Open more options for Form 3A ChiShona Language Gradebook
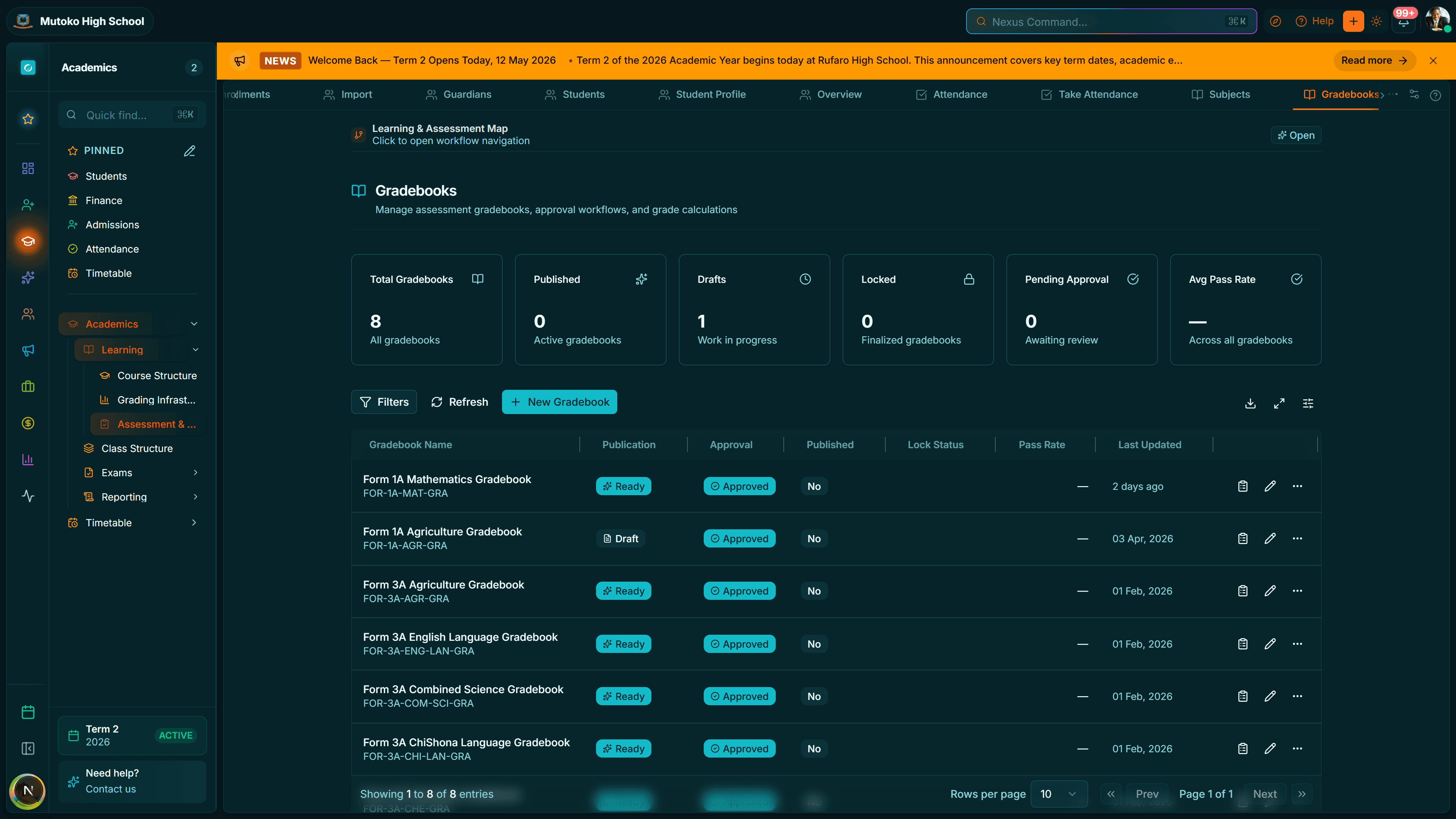This screenshot has height=819, width=1456. pos(1297,748)
